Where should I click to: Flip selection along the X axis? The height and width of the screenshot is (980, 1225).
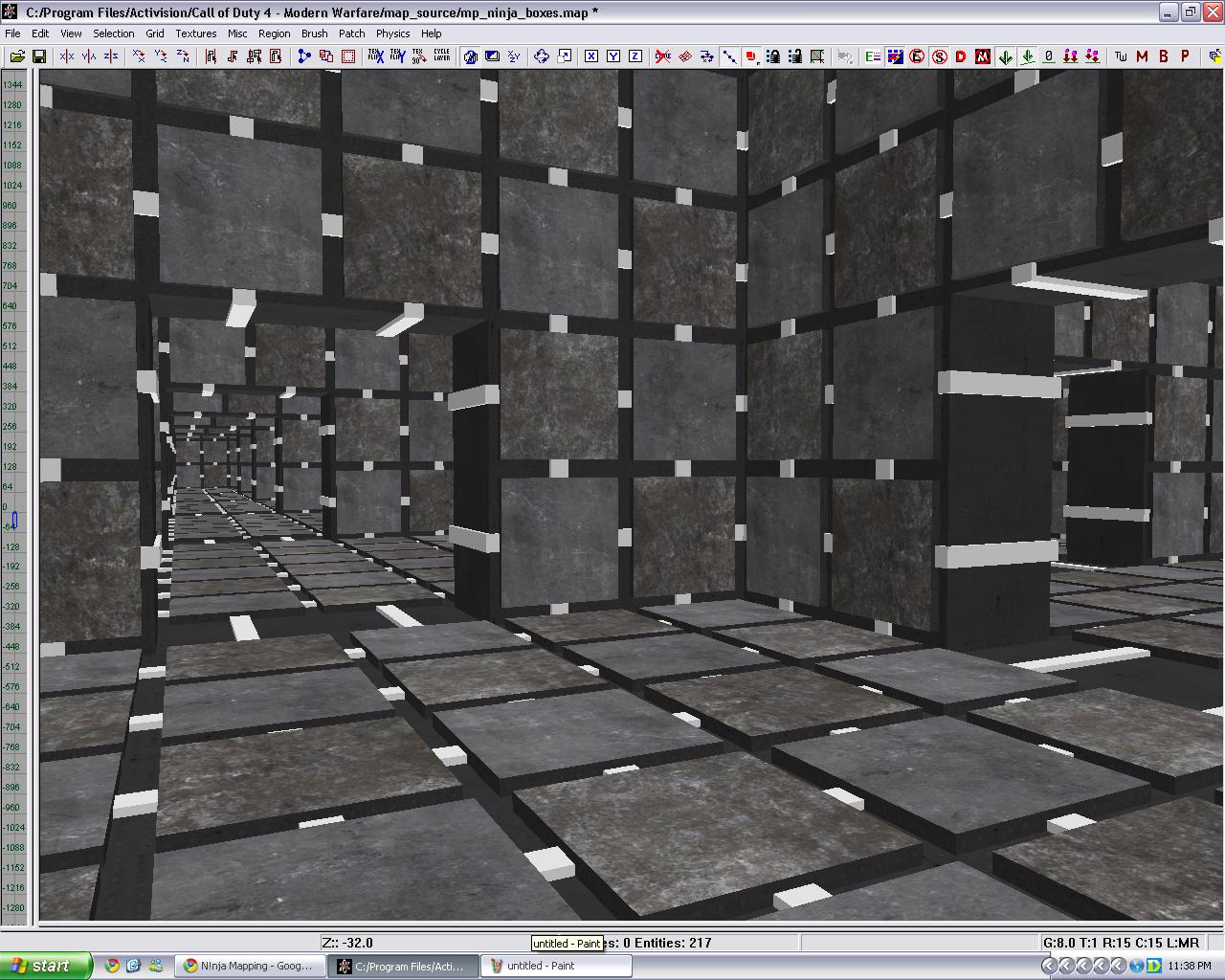coord(67,56)
